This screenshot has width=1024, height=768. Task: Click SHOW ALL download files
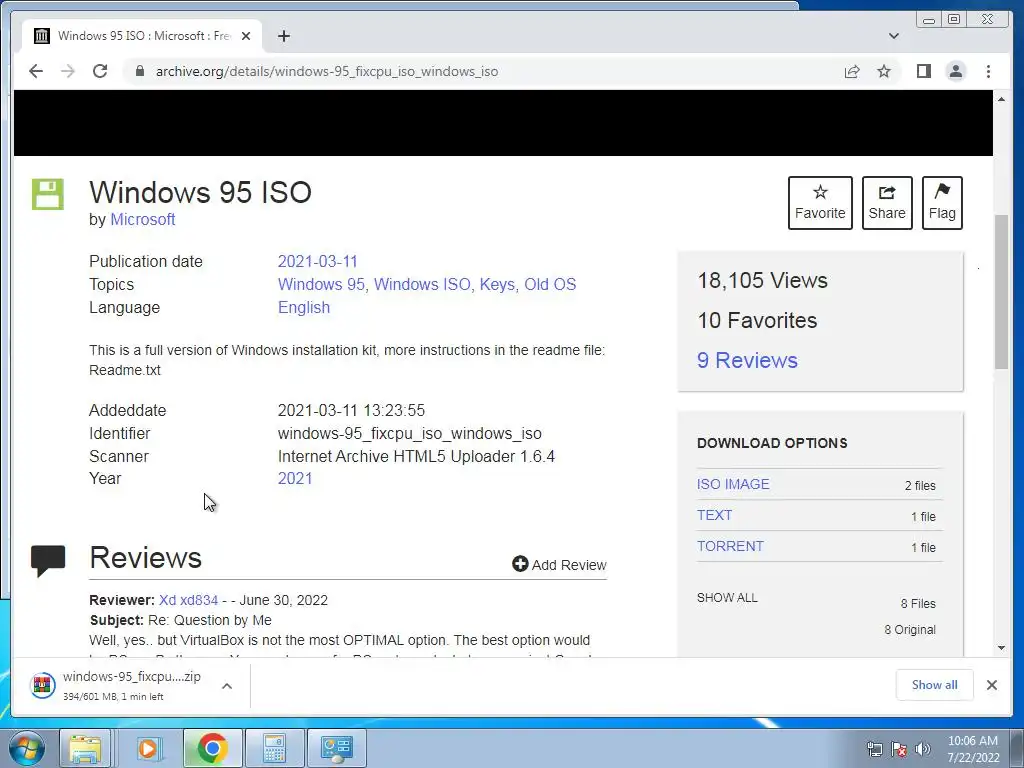tap(727, 598)
